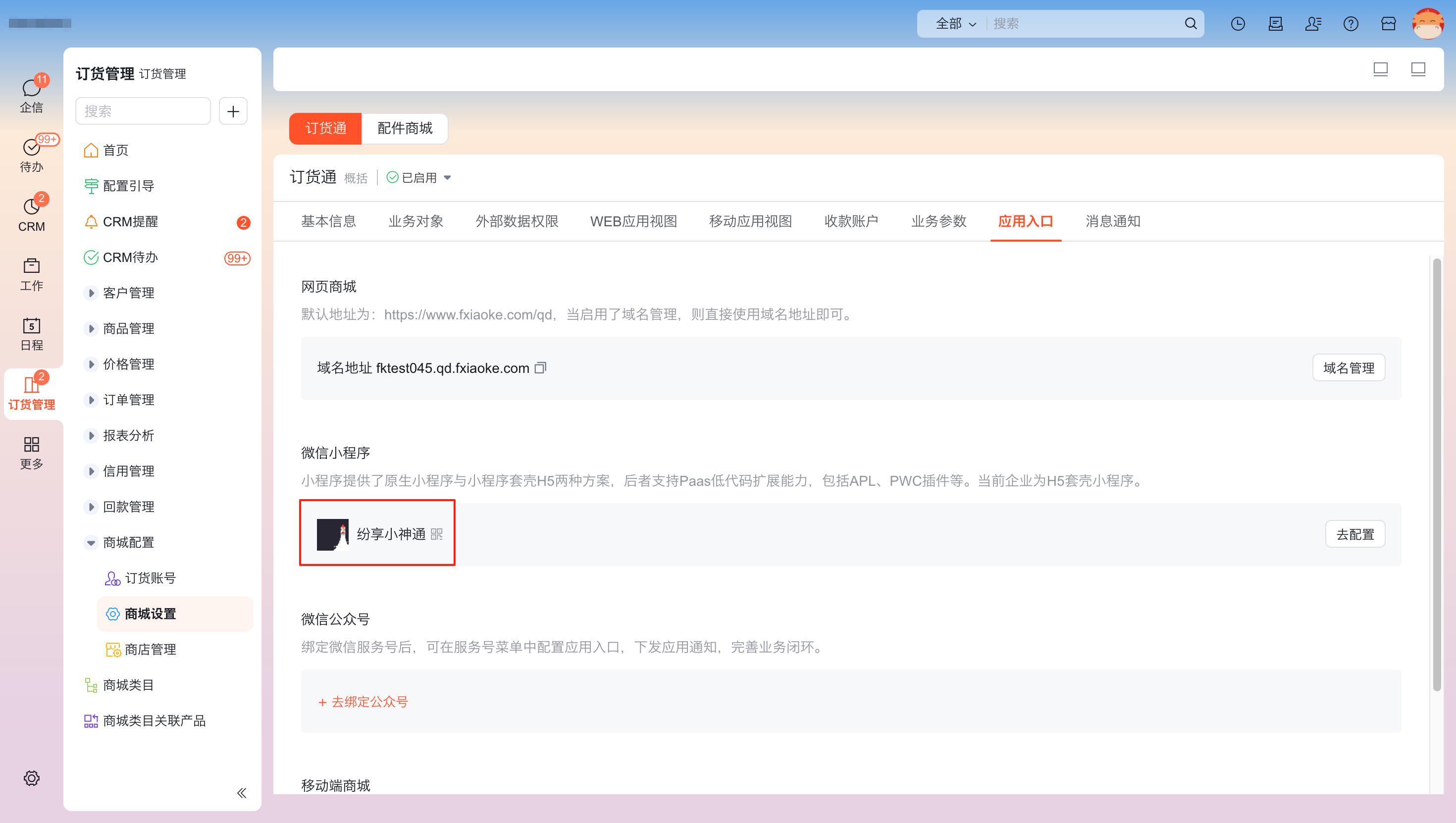Collapse sidebar with double chevron icon
Screen dimensions: 1456x823
[241, 792]
